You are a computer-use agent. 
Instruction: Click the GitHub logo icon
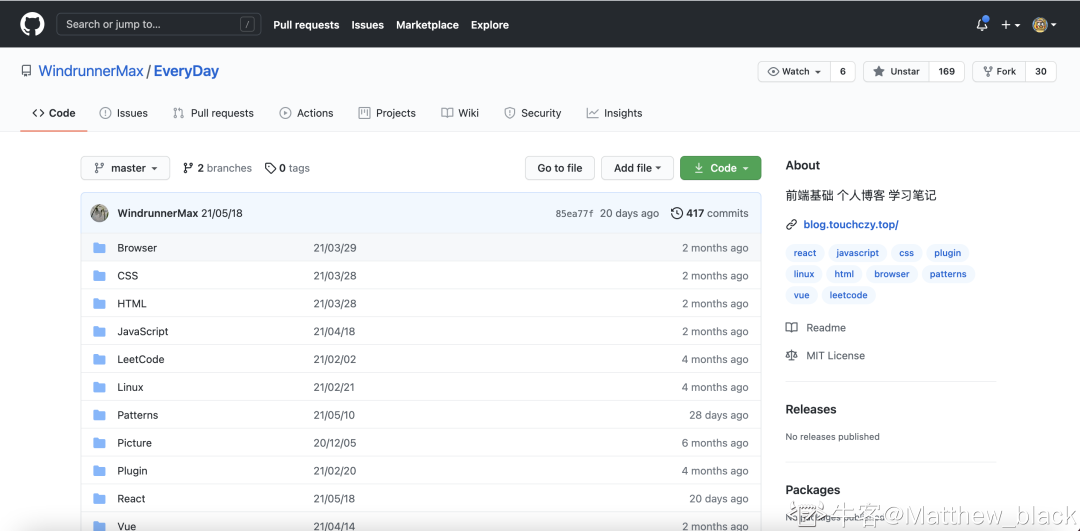click(32, 24)
